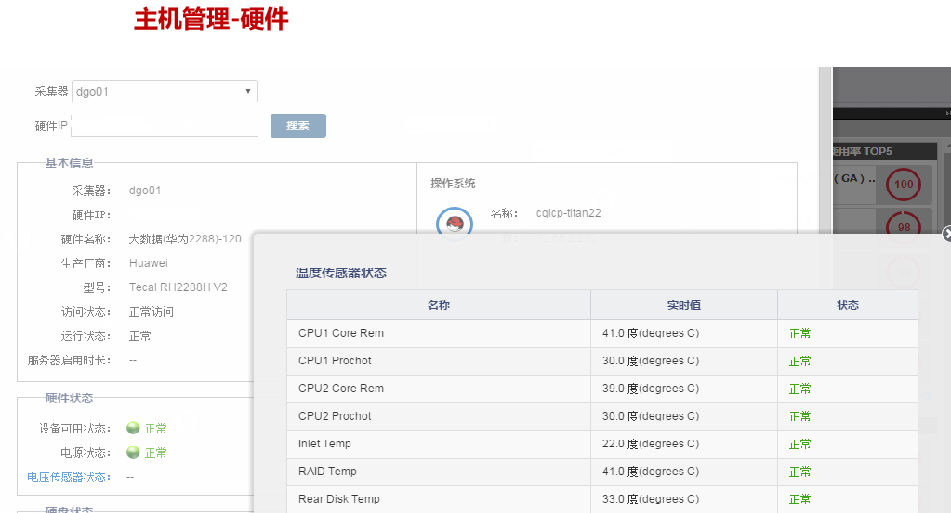The height and width of the screenshot is (513, 951).
Task: Open the 采集器 dropdown showing dgo01
Action: [x=165, y=91]
